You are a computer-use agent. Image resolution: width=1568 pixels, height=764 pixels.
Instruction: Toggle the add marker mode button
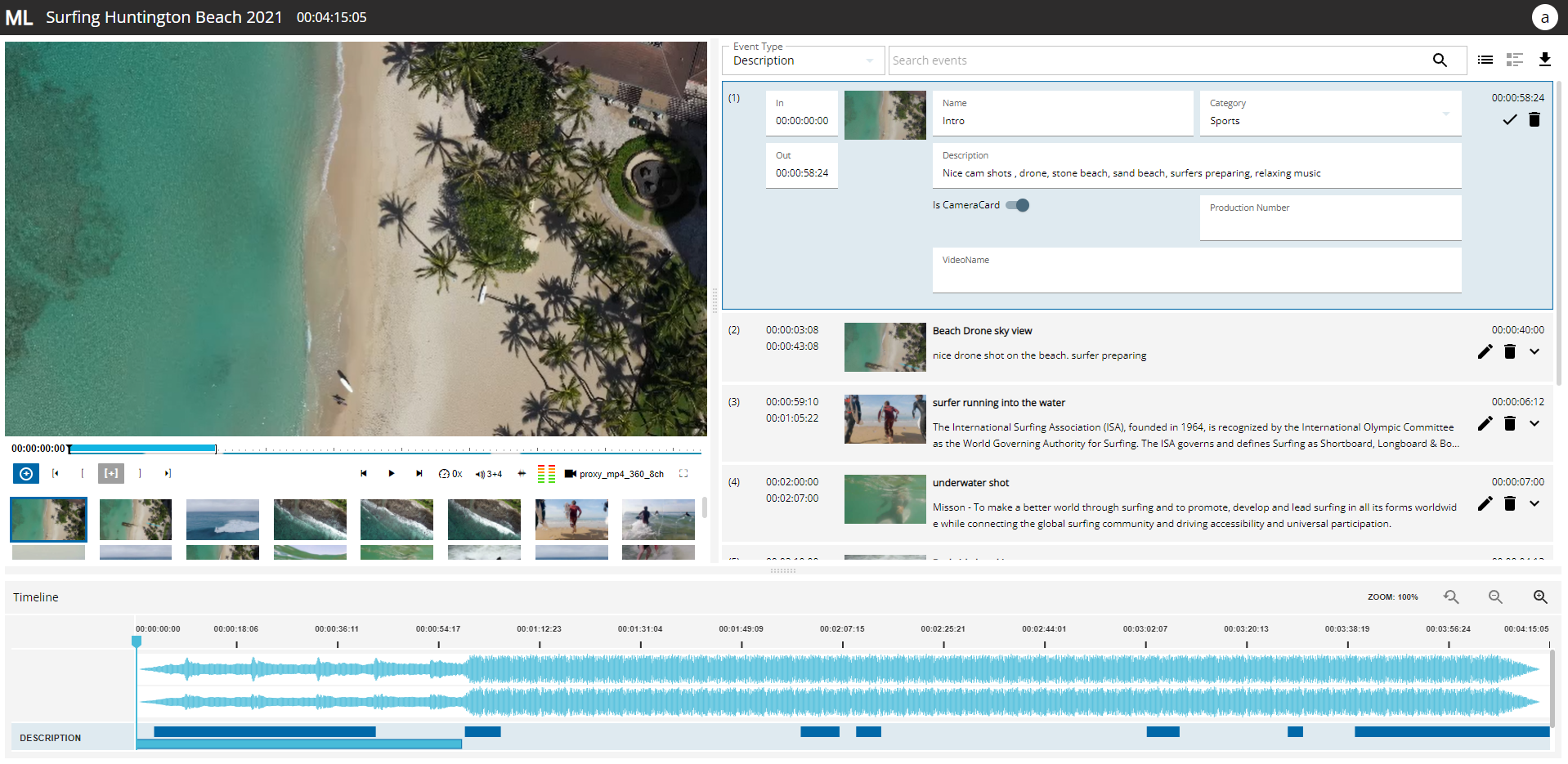[111, 474]
